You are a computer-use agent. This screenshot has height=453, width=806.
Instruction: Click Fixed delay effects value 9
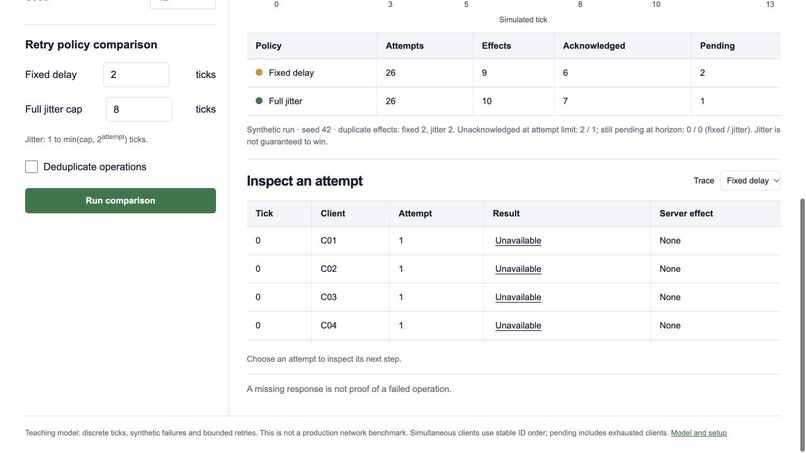[484, 73]
